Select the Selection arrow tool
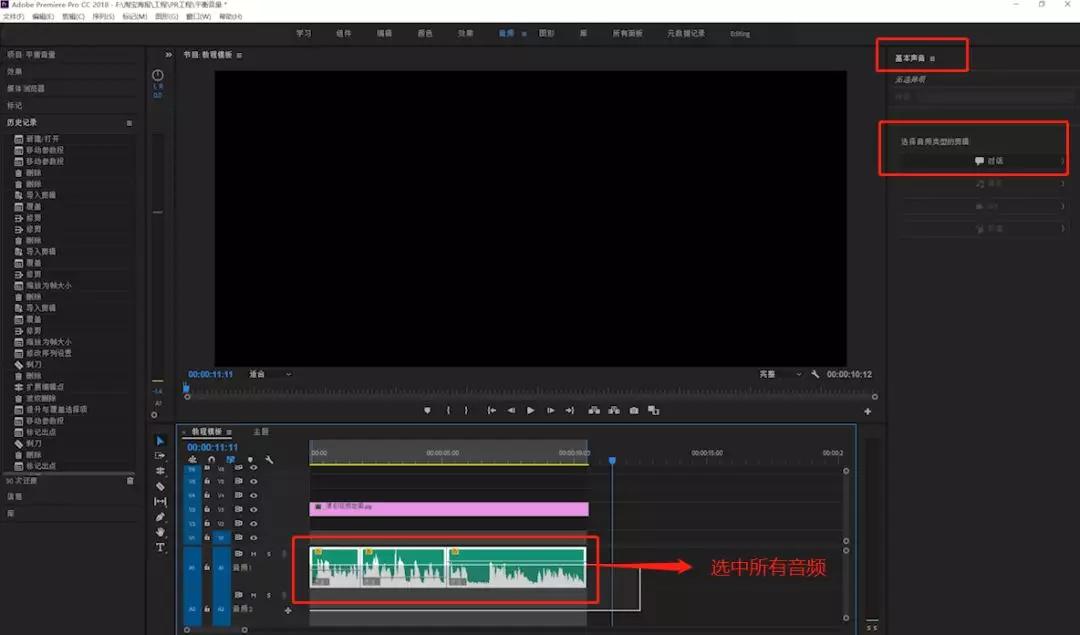Viewport: 1080px width, 635px height. [160, 441]
